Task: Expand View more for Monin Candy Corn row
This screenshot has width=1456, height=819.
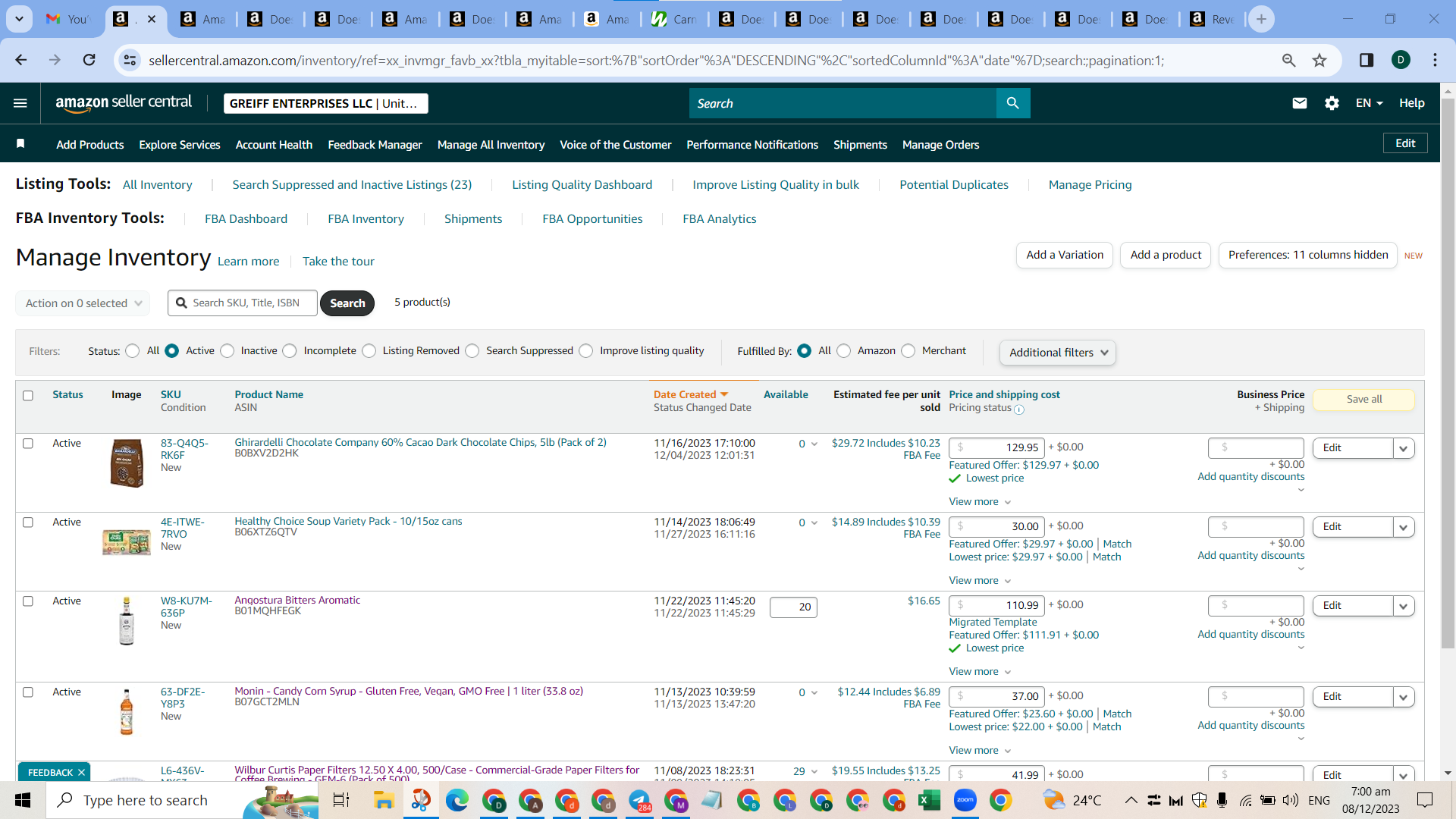Action: click(x=980, y=751)
